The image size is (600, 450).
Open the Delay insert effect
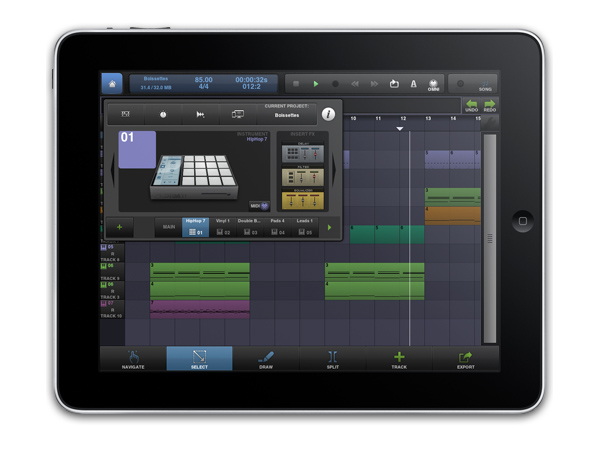tap(303, 152)
